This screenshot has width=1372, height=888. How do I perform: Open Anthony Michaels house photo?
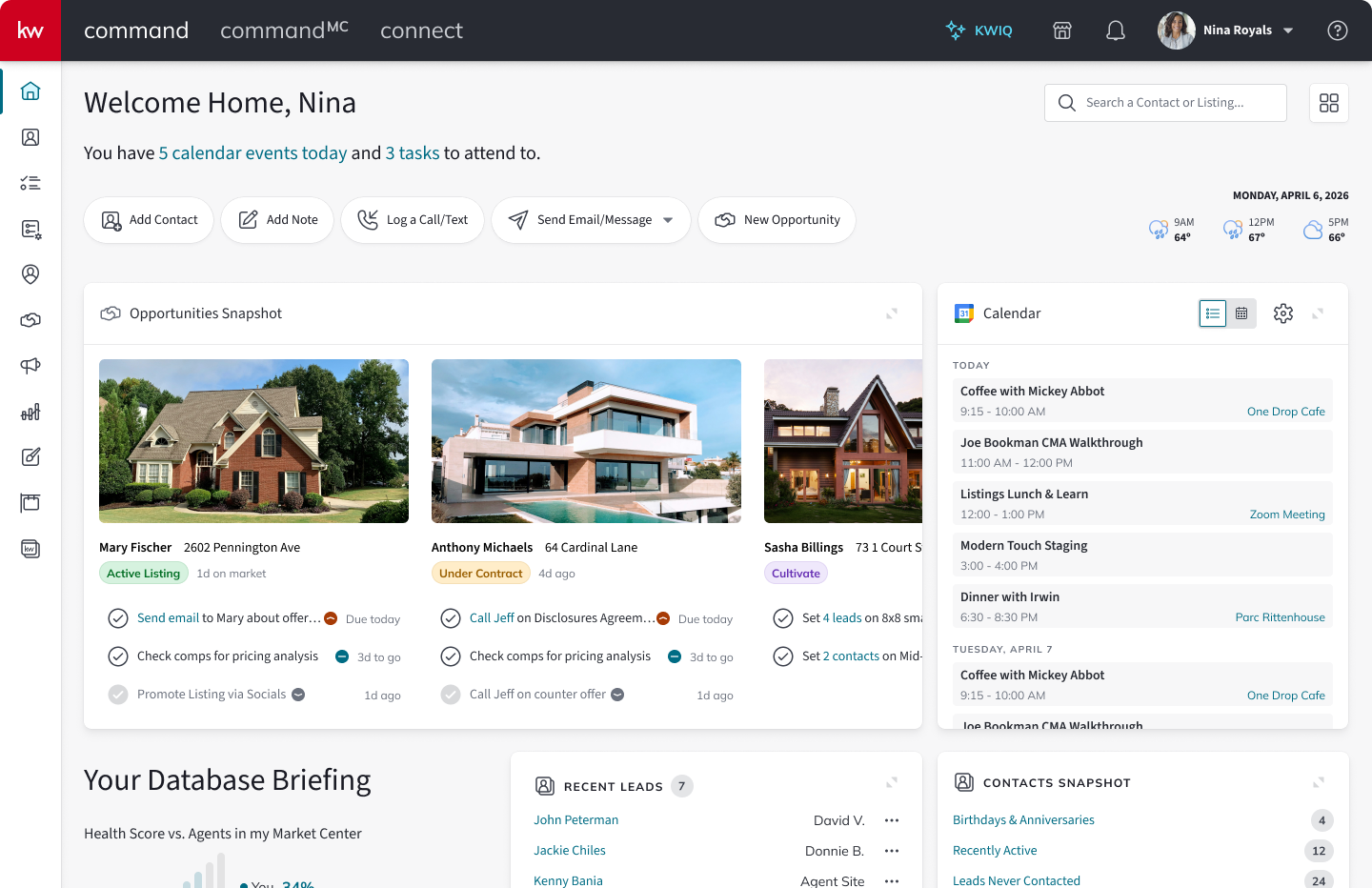pos(586,441)
